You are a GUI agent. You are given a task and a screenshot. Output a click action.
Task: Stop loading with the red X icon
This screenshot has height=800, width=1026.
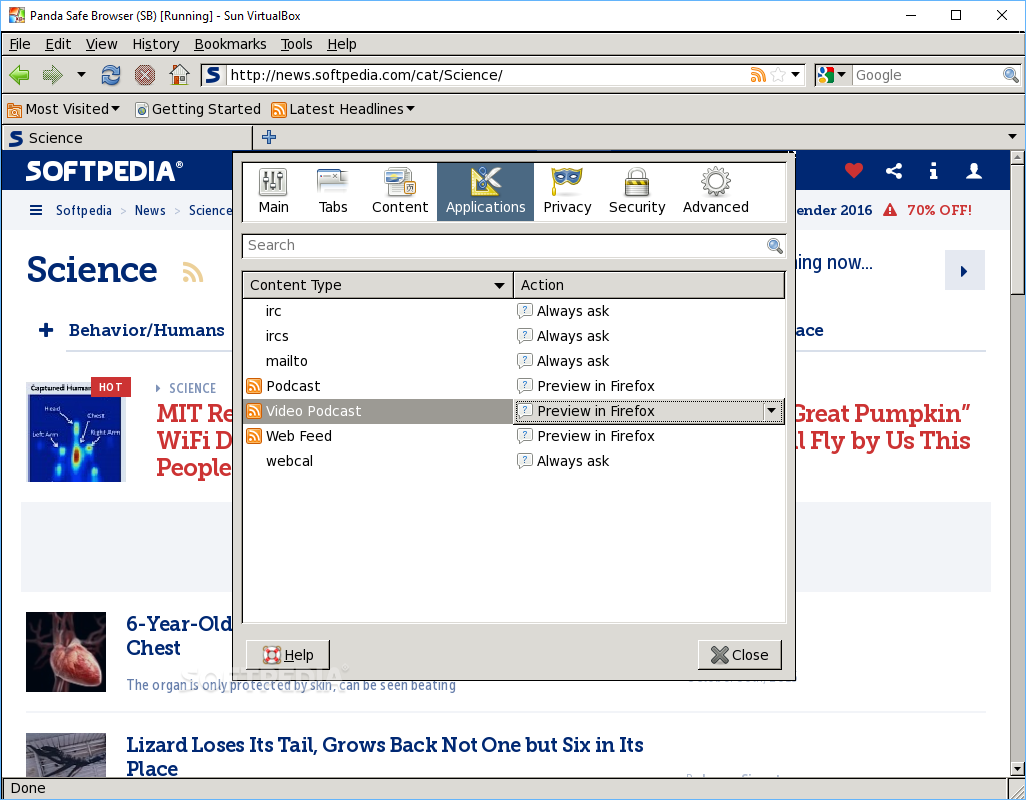(145, 75)
